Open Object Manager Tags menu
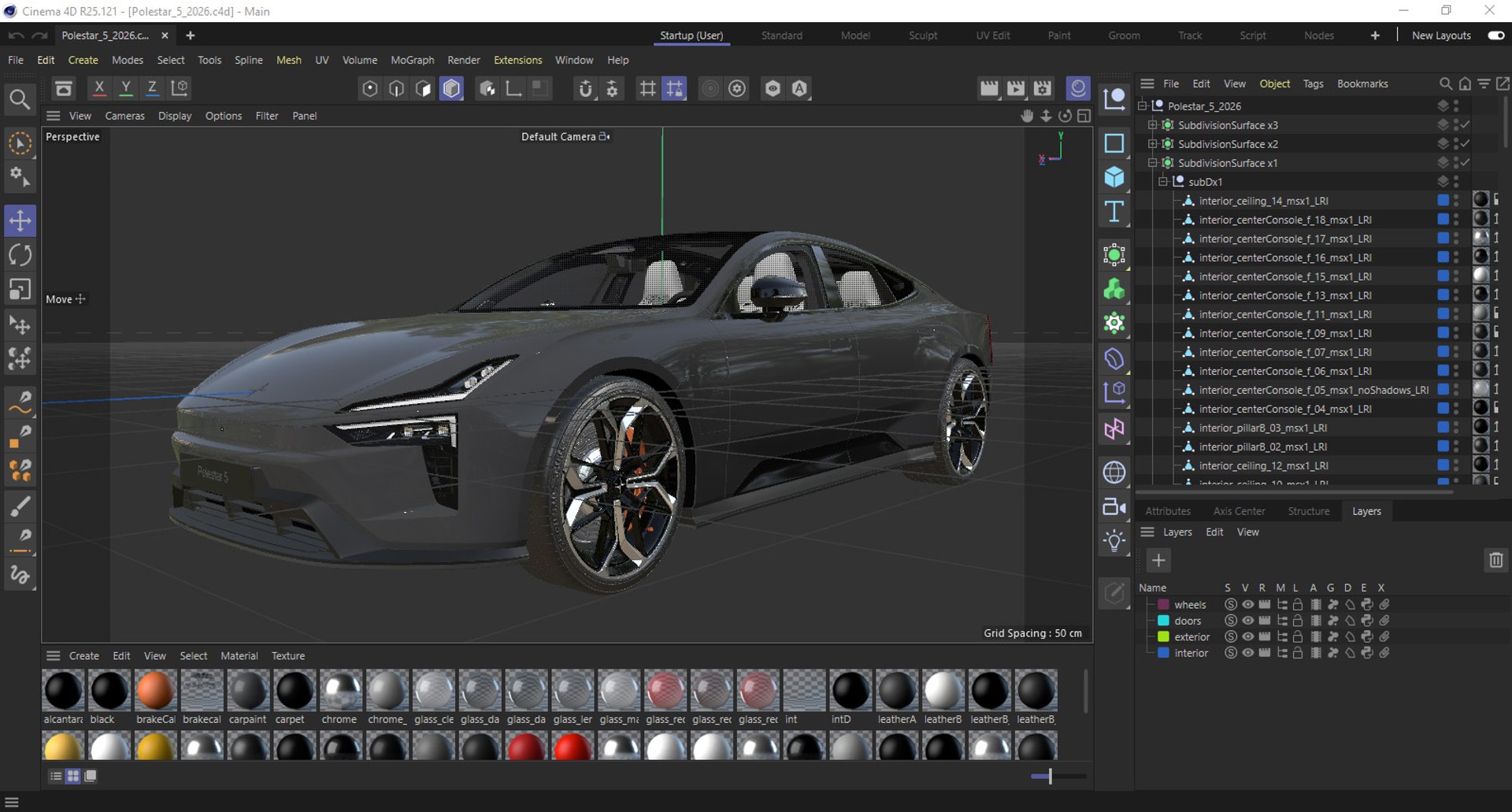The image size is (1512, 812). point(1313,83)
